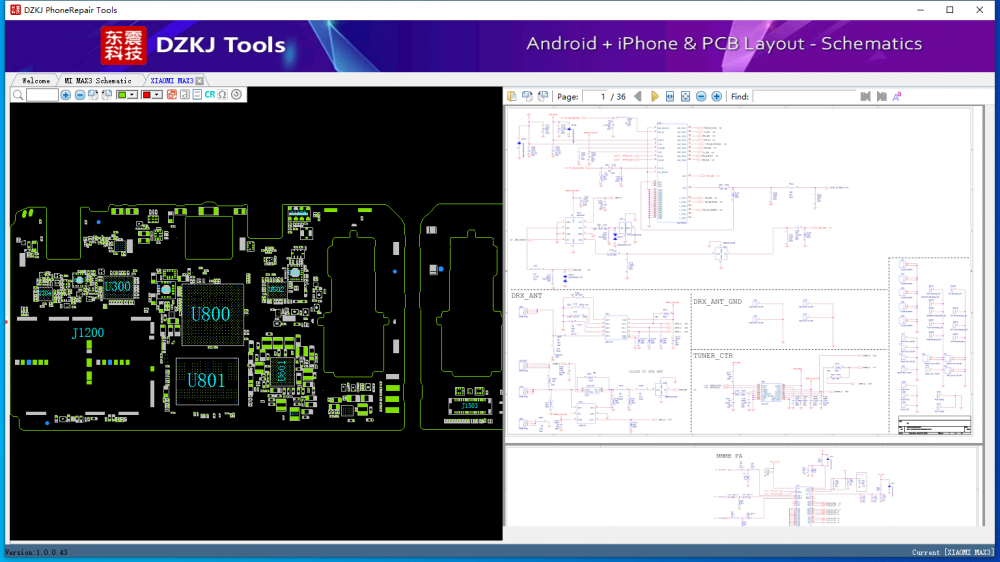Click the circular rotate icon in PCB toolbar
The width and height of the screenshot is (1000, 562).
tap(237, 95)
